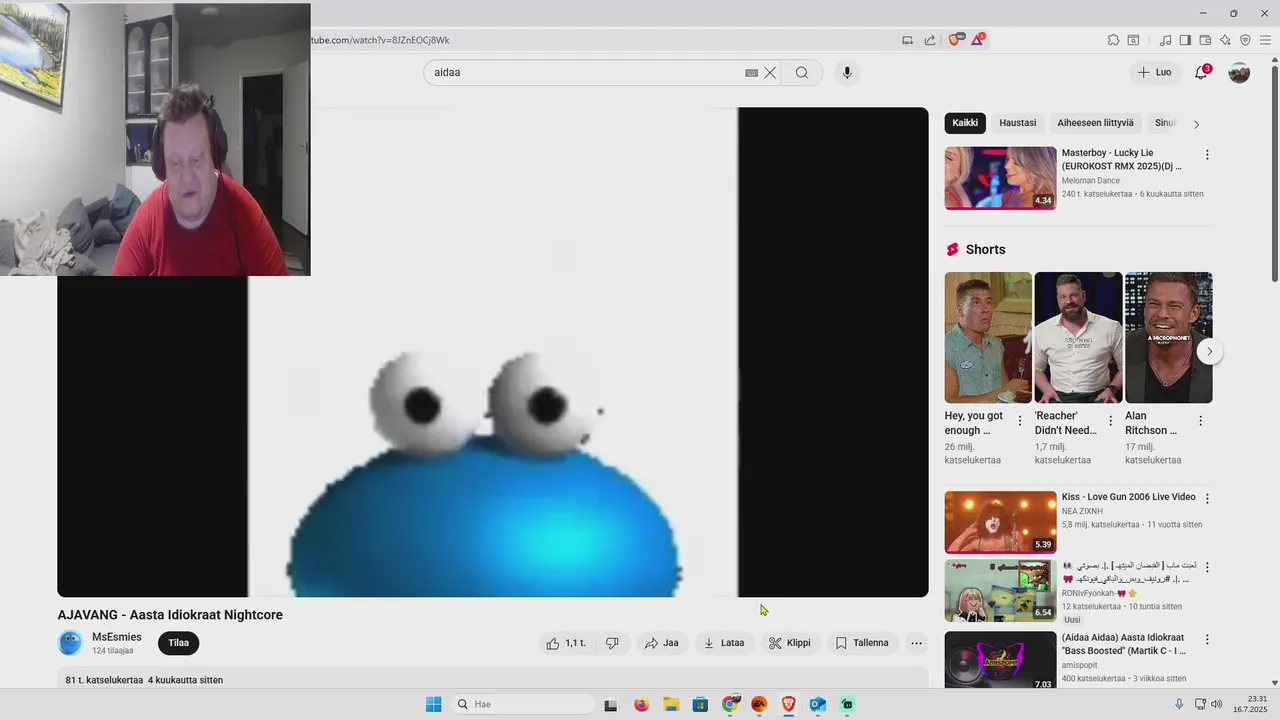Dislike the video with thumbs down

612,643
